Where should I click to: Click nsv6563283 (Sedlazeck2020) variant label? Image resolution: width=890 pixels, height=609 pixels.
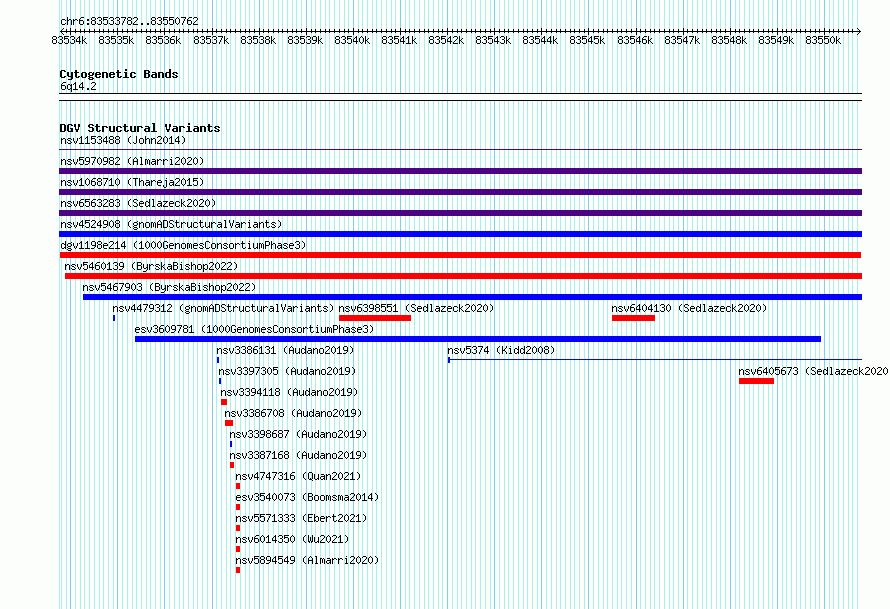click(x=138, y=203)
